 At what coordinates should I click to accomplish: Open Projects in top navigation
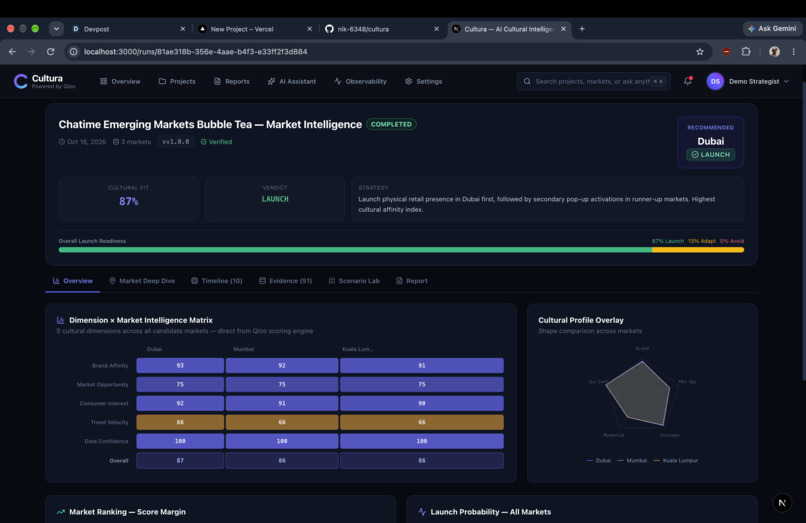(x=177, y=81)
